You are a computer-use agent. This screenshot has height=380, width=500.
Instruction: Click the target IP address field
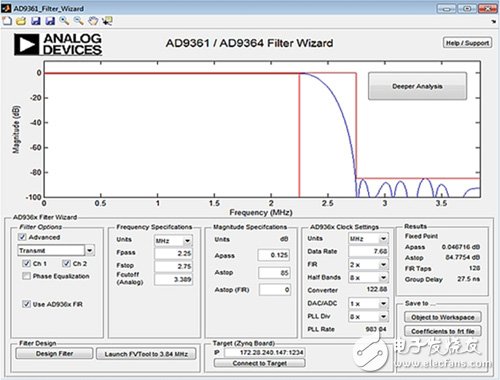(x=265, y=352)
